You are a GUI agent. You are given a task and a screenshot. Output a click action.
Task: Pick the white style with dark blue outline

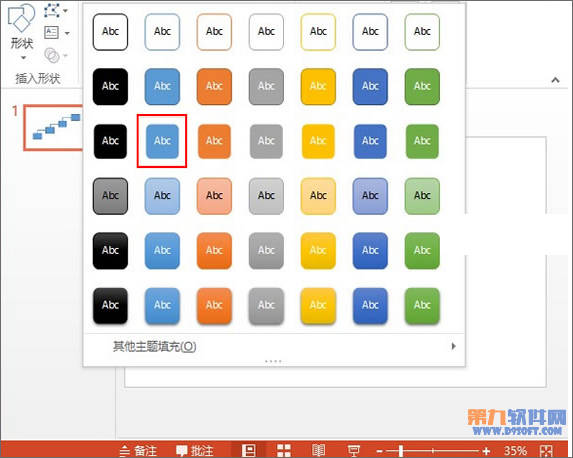coord(370,32)
